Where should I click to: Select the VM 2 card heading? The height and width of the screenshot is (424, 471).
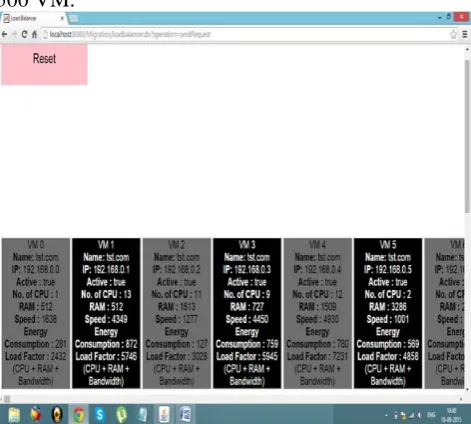tap(176, 245)
